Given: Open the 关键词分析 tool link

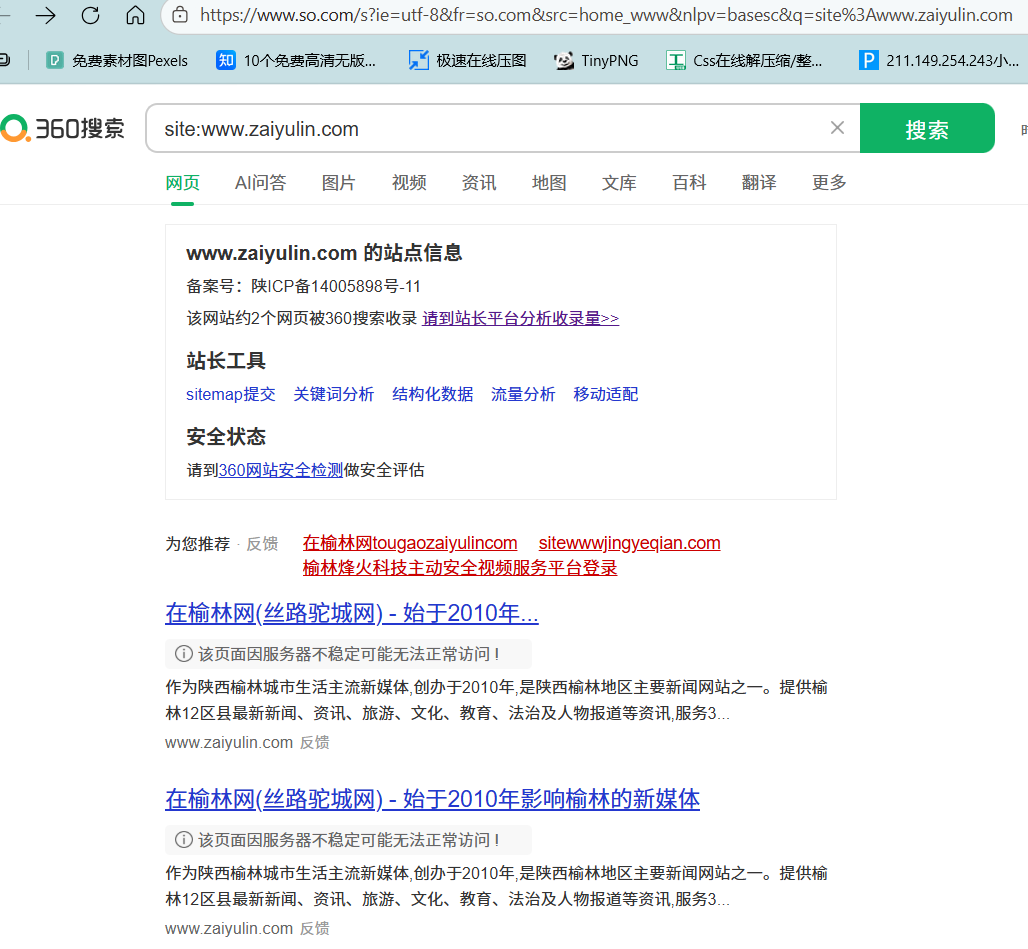Looking at the screenshot, I should coord(334,394).
